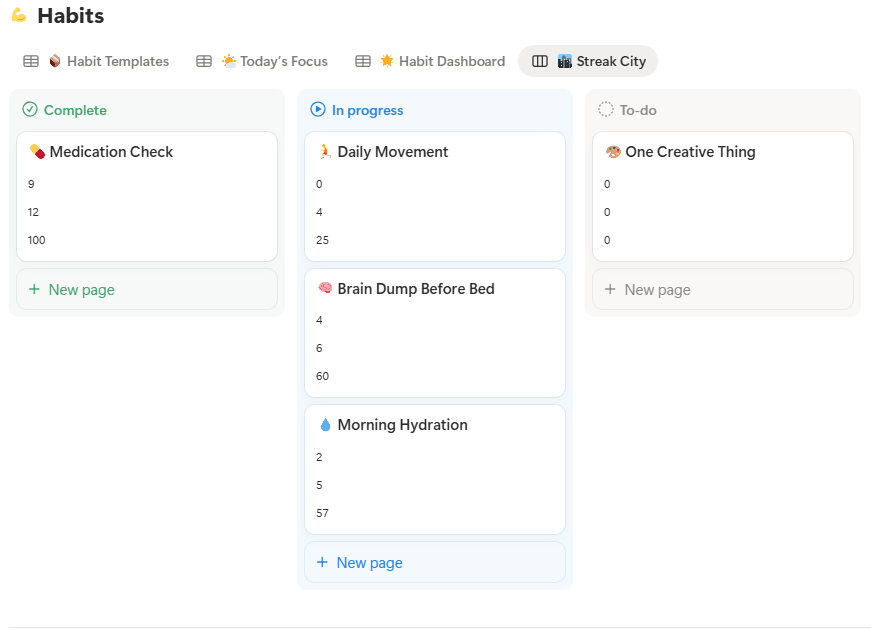The height and width of the screenshot is (629, 871).
Task: Open the Medication Check card title
Action: coord(111,152)
